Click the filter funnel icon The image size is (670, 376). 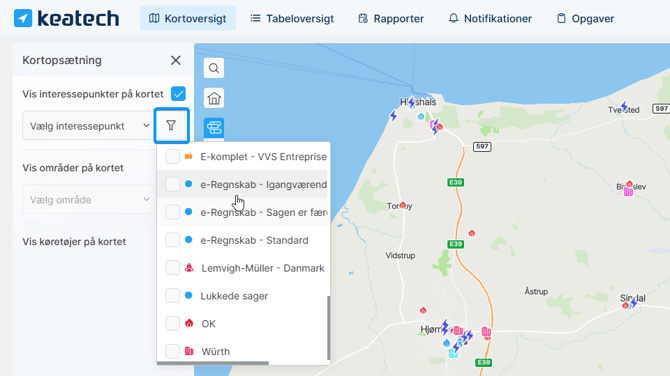pos(171,126)
